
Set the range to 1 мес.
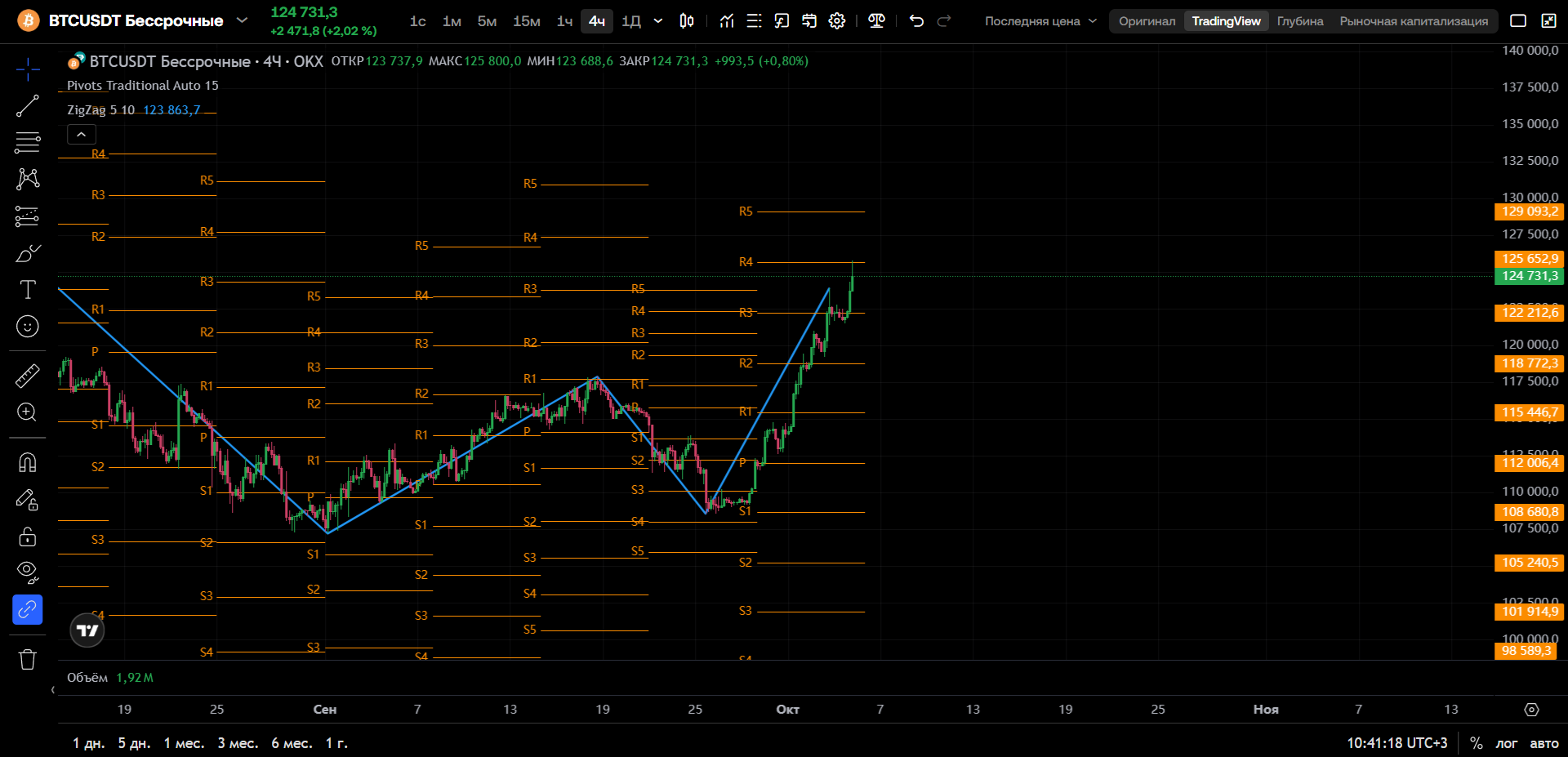pos(184,743)
